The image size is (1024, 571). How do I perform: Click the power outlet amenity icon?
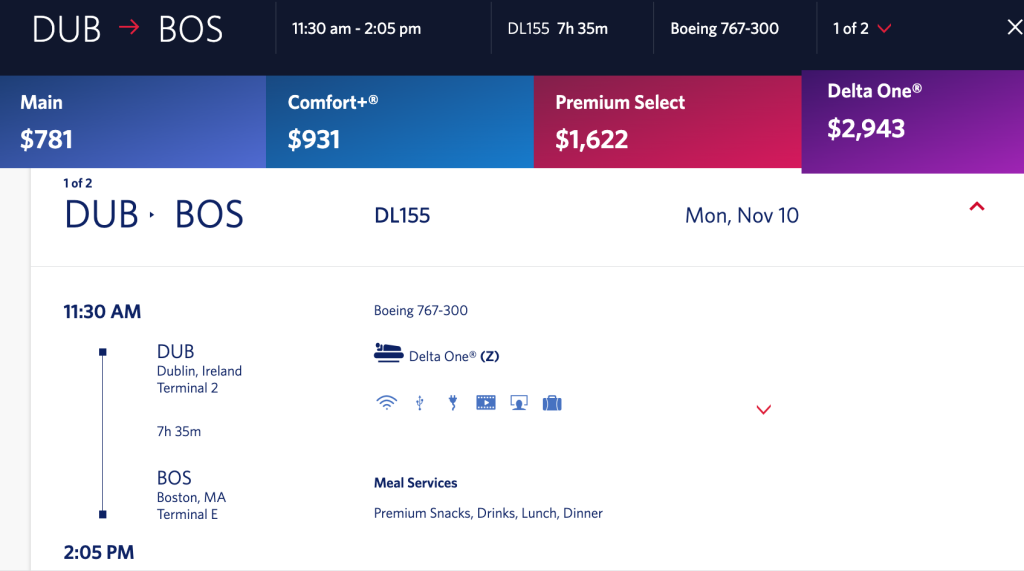coord(452,403)
